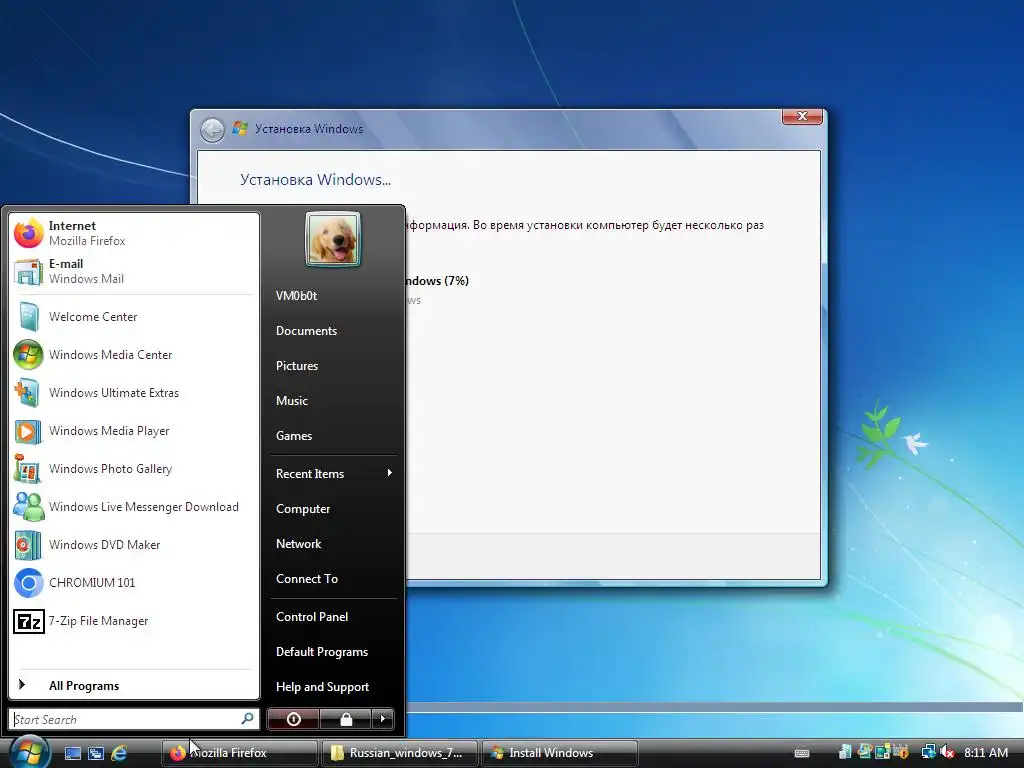Start Windows Media Player

[x=134, y=430]
